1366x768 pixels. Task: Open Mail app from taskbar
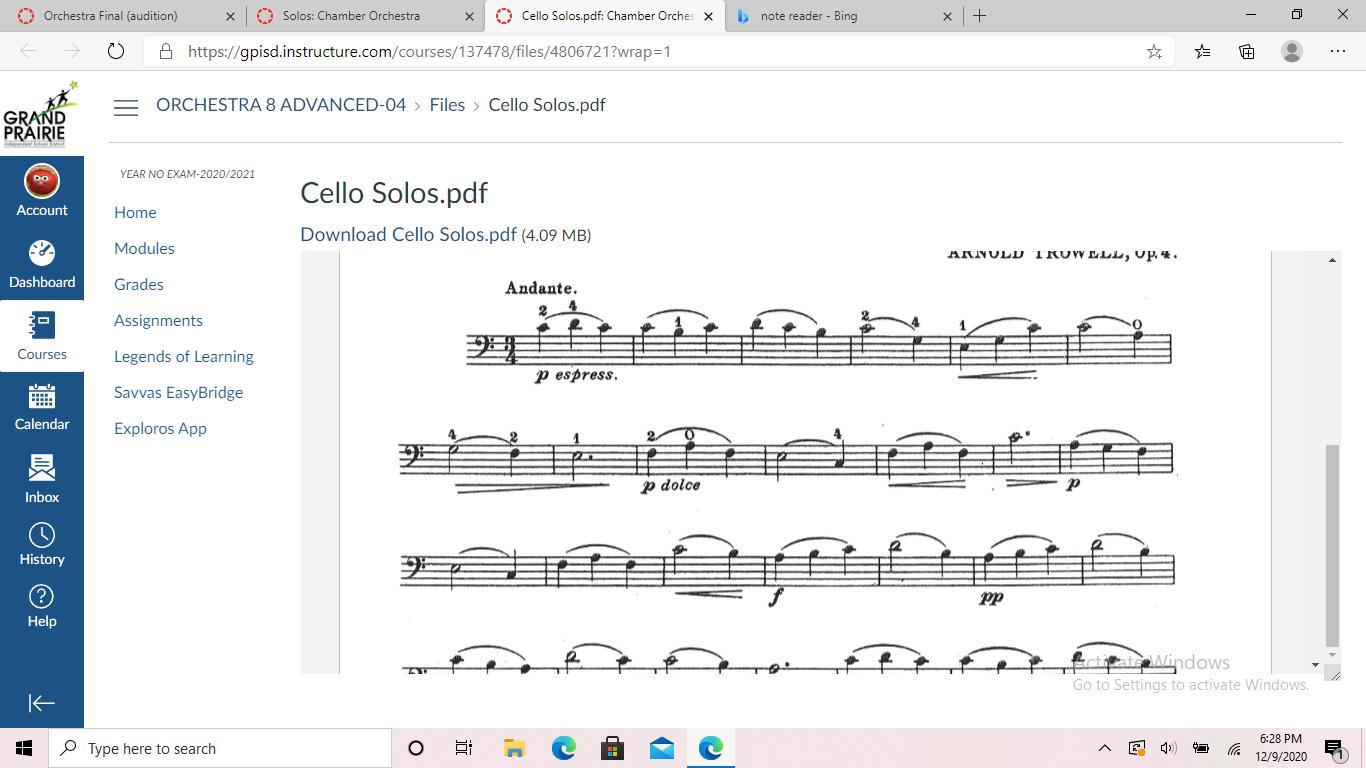point(661,748)
